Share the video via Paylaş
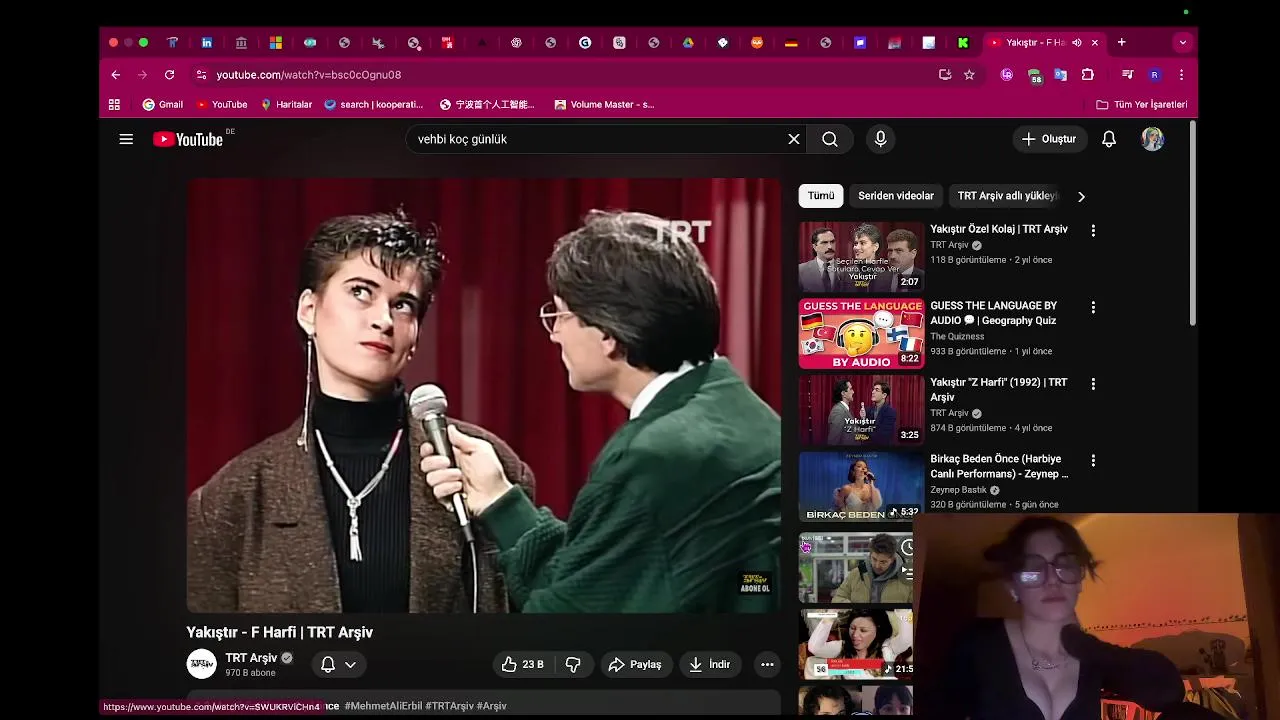Viewport: 1280px width, 720px height. coord(635,664)
